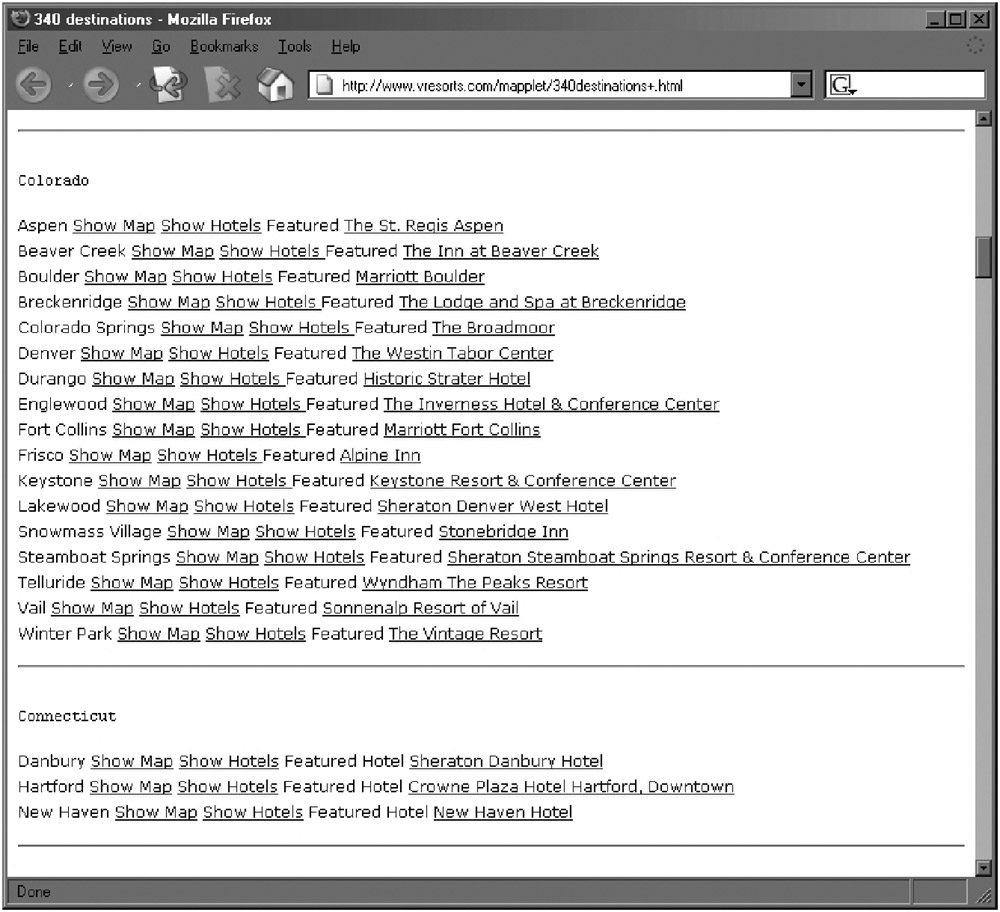Open Sheraton Danbury Hotel link
1000x912 pixels.
pyautogui.click(x=506, y=761)
